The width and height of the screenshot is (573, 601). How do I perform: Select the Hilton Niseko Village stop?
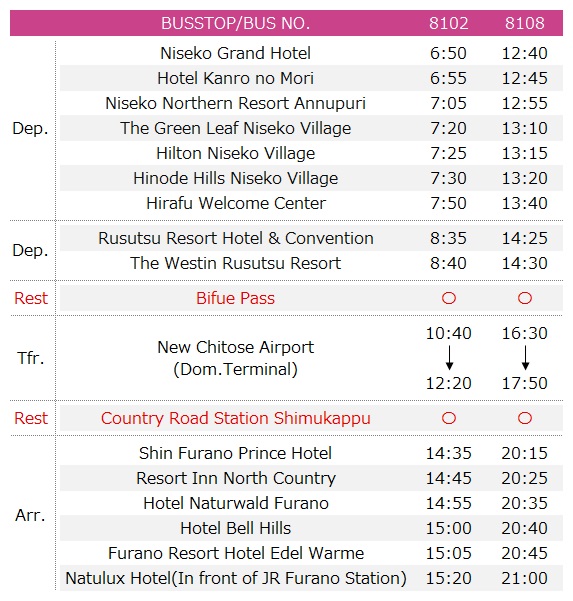235,153
